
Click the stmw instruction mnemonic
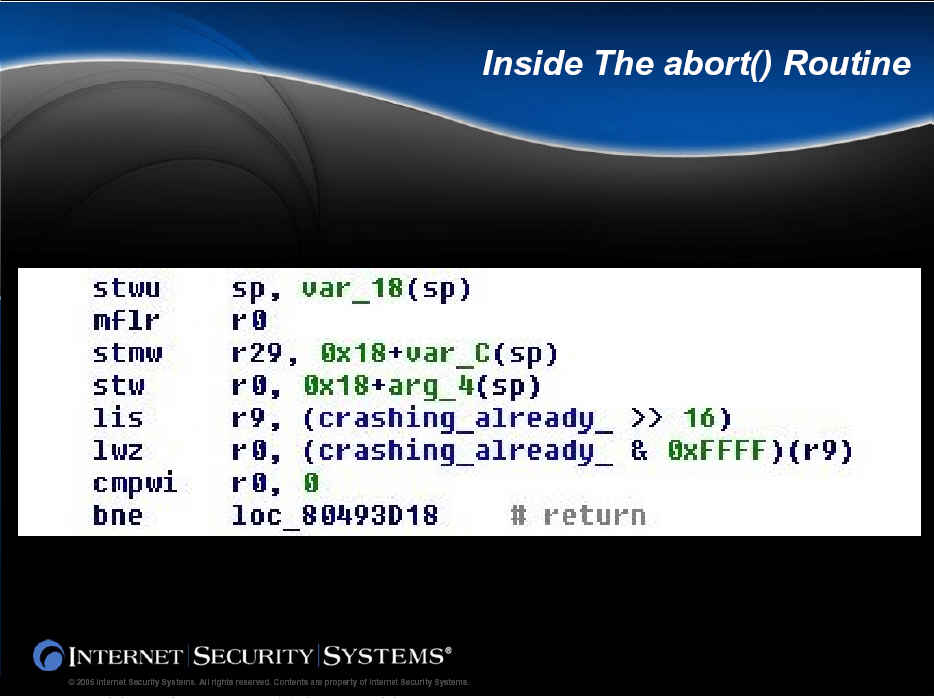click(x=126, y=354)
